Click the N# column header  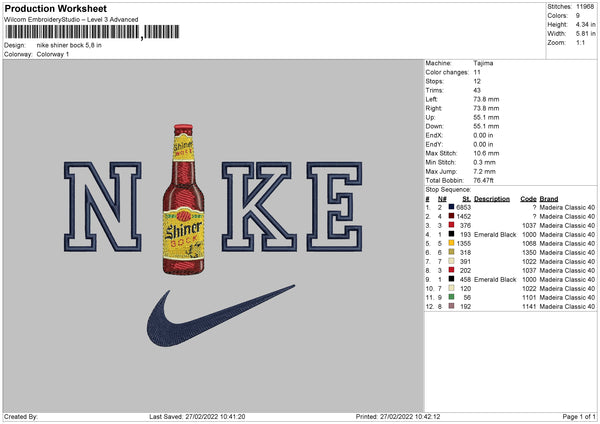coord(442,199)
